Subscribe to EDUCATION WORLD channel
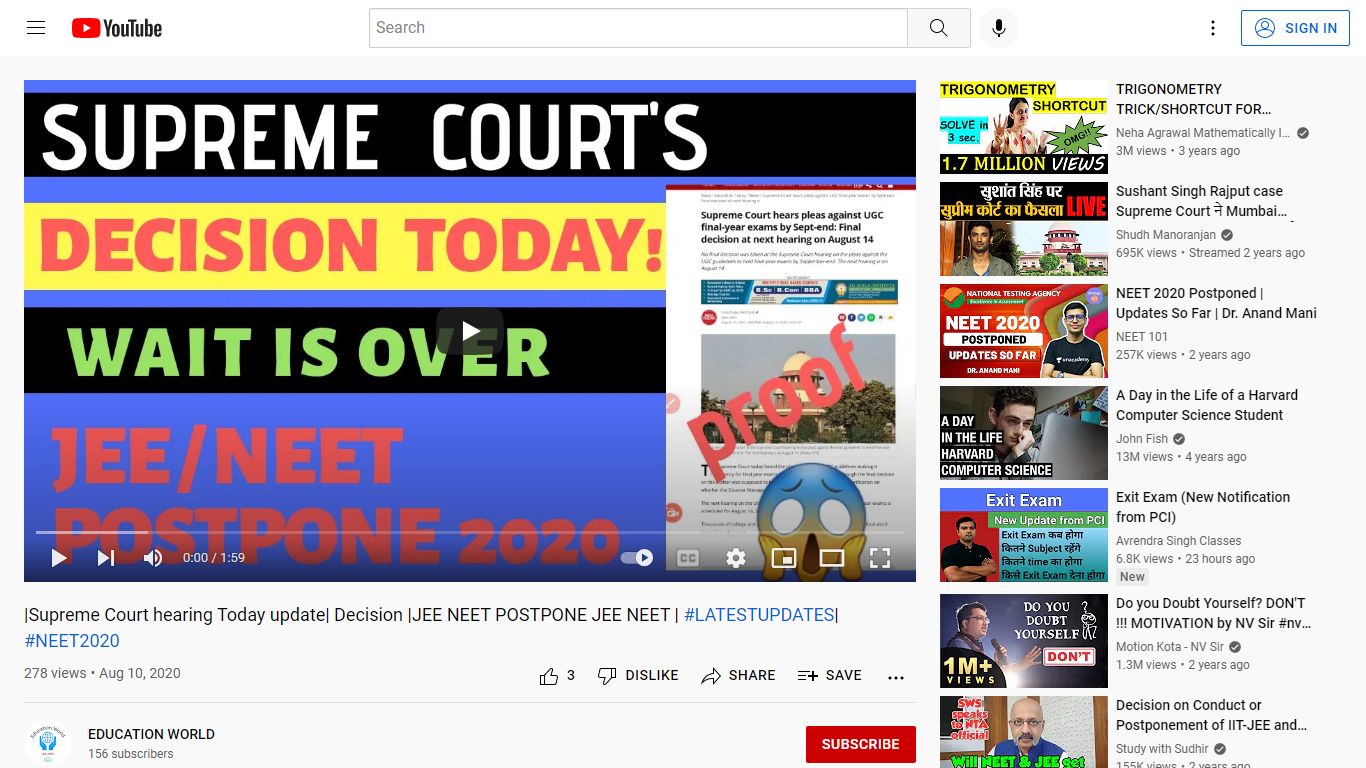Screen dimensions: 1366x768 pos(861,744)
